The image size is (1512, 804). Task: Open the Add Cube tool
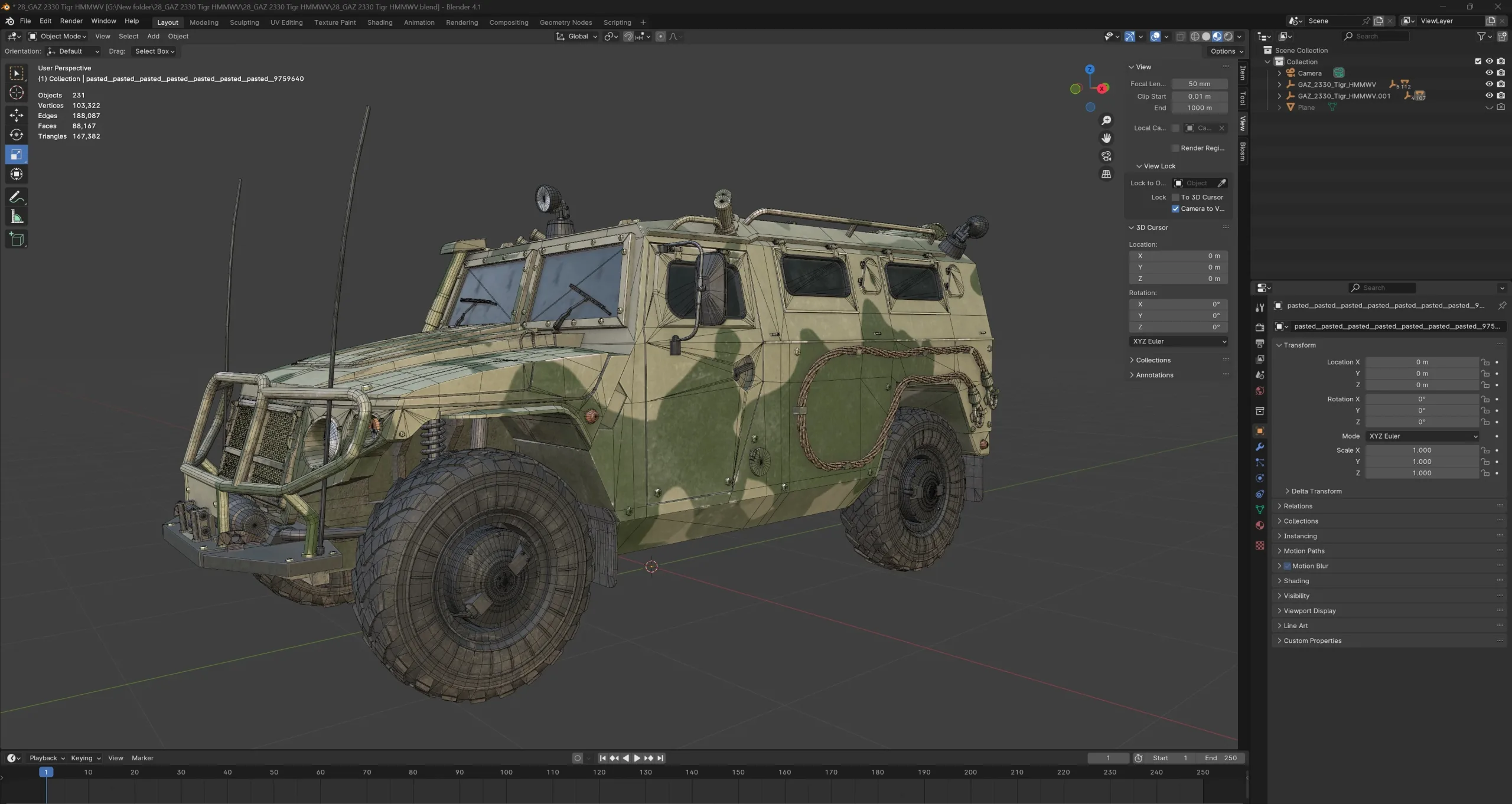16,239
